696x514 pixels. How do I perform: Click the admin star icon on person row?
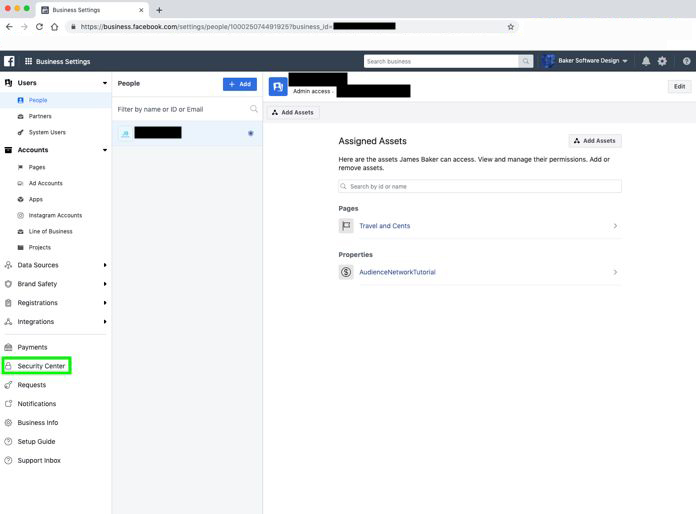coord(251,133)
